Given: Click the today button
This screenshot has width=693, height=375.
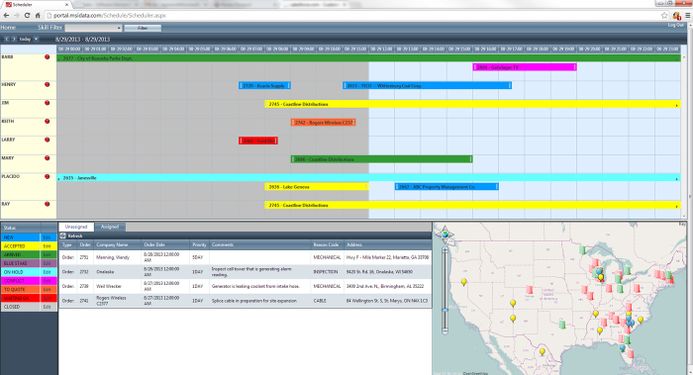Looking at the screenshot, I should click(x=25, y=39).
